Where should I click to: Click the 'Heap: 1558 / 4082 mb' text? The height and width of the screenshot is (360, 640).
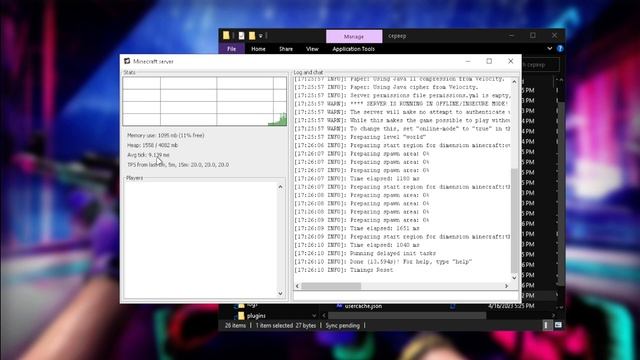(x=153, y=145)
